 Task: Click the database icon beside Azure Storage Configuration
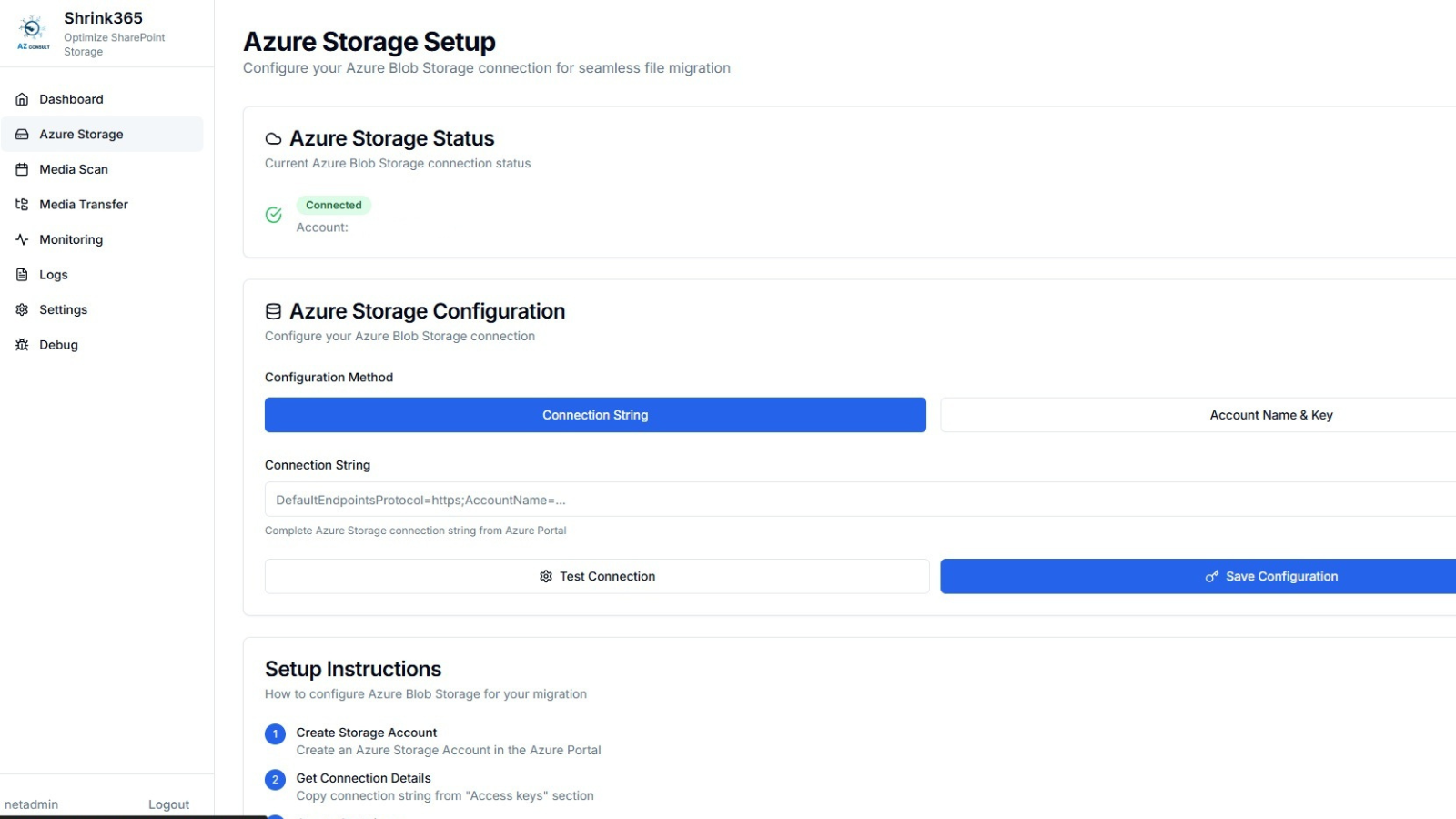[273, 311]
